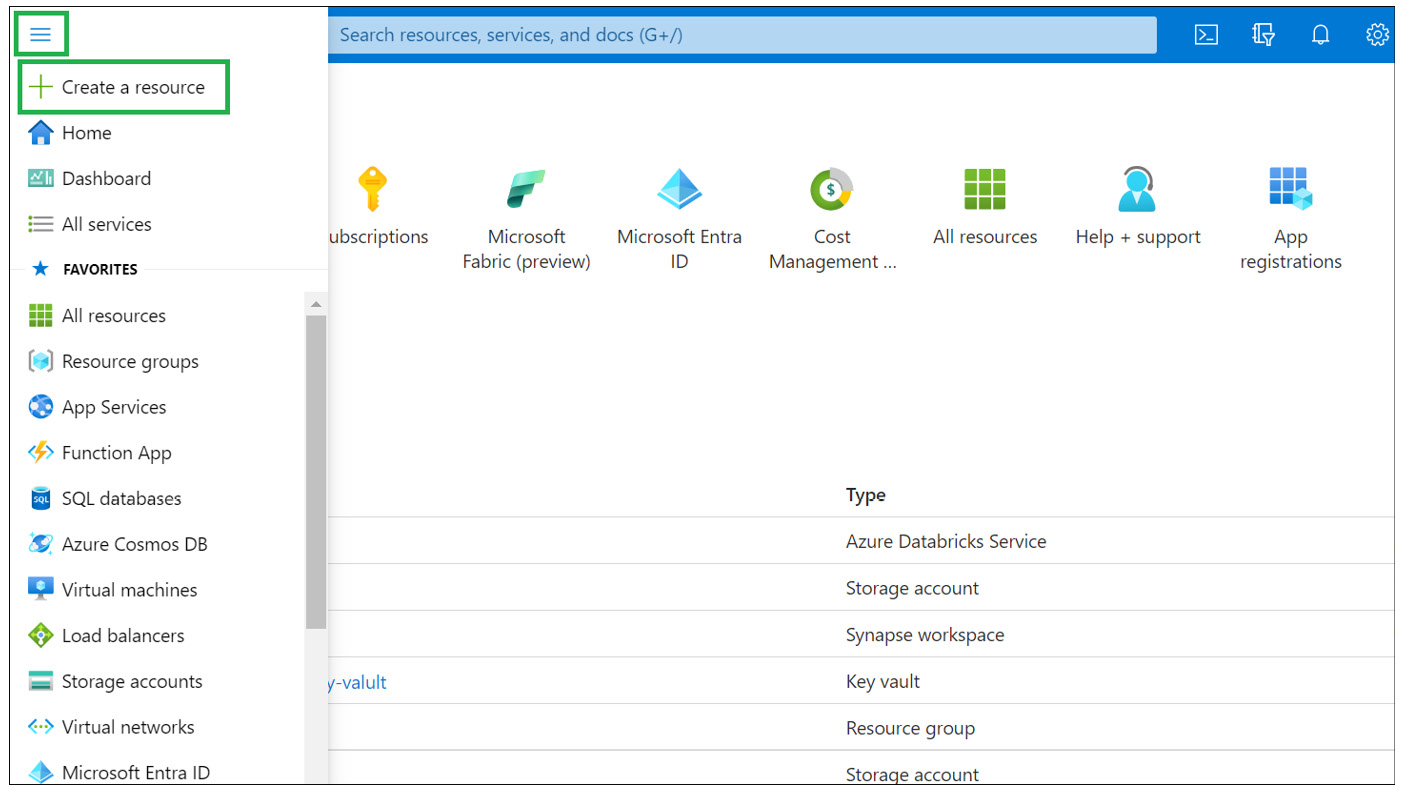The width and height of the screenshot is (1405, 790).
Task: Click the Virtual networks label
Action: [128, 727]
